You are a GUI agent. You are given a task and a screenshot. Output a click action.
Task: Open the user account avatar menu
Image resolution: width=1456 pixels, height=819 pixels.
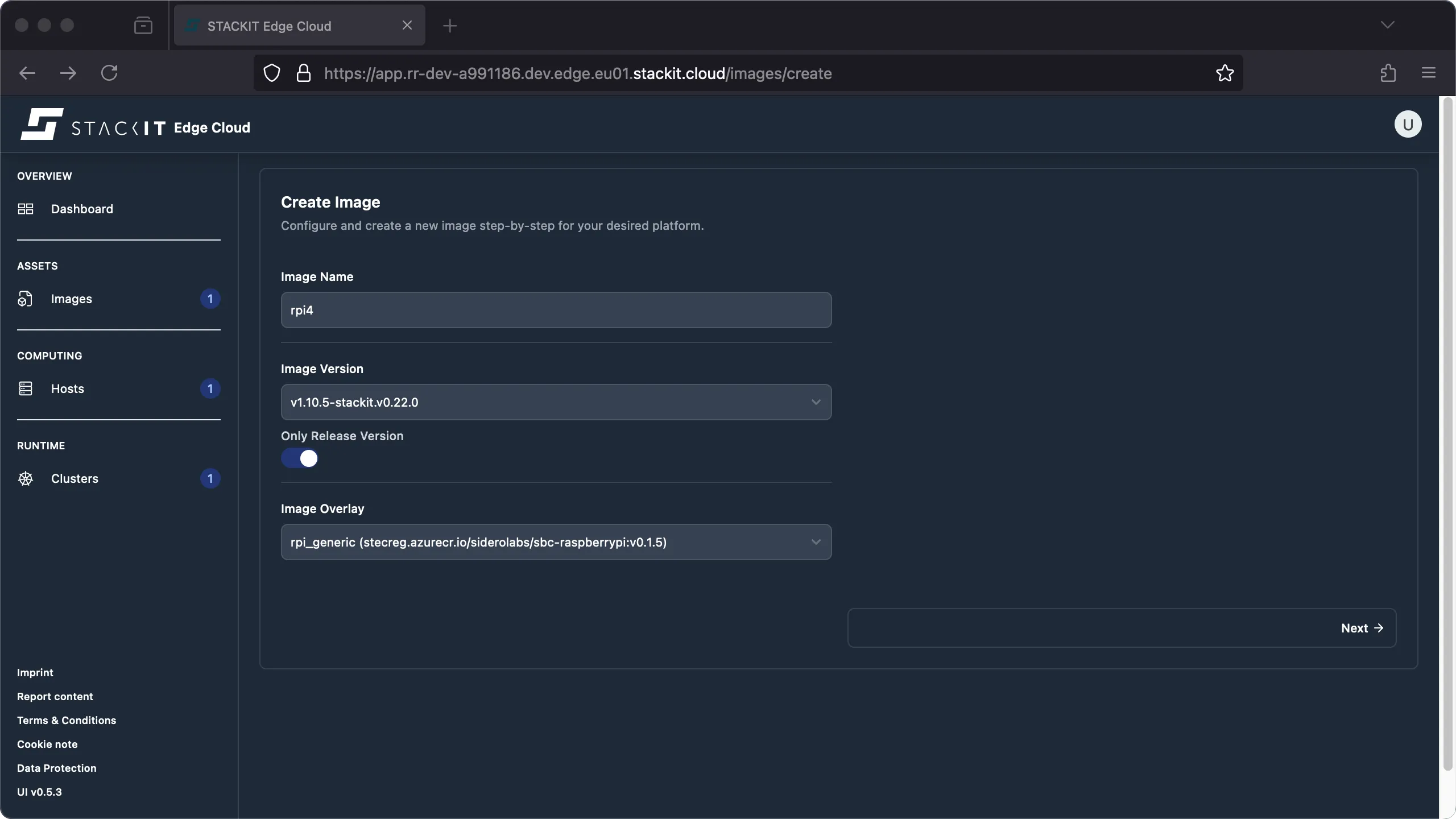pos(1407,124)
